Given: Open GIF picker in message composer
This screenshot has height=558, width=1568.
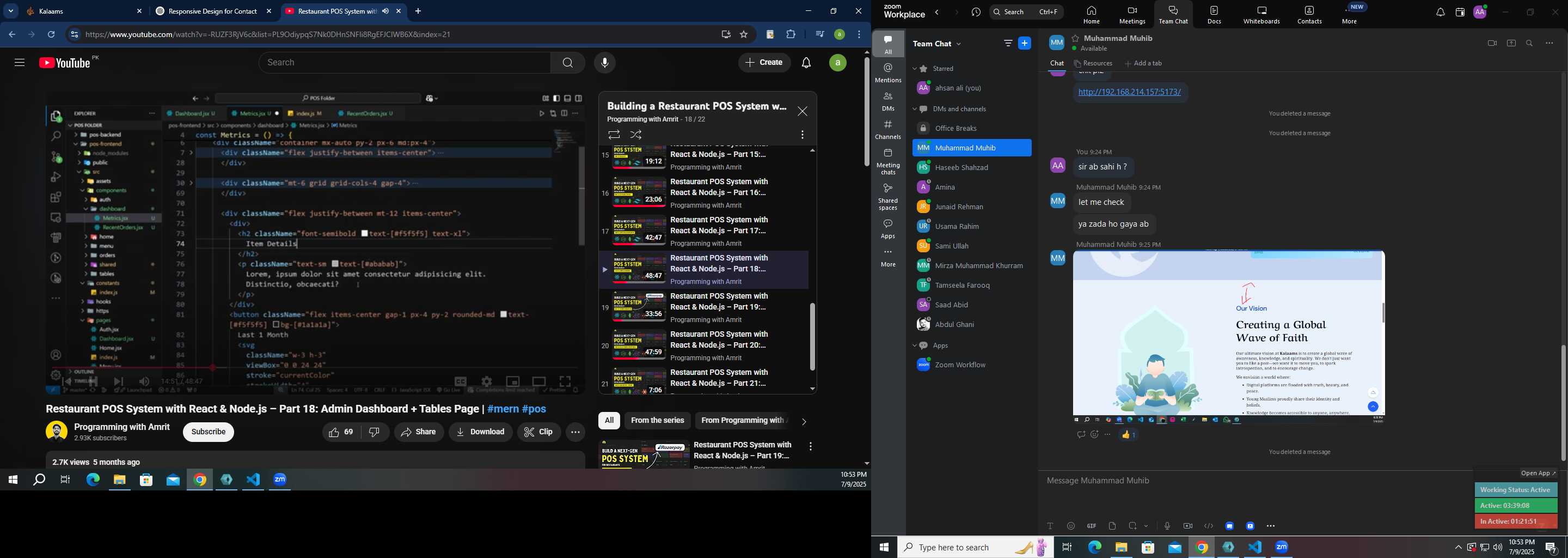Looking at the screenshot, I should tap(1092, 526).
